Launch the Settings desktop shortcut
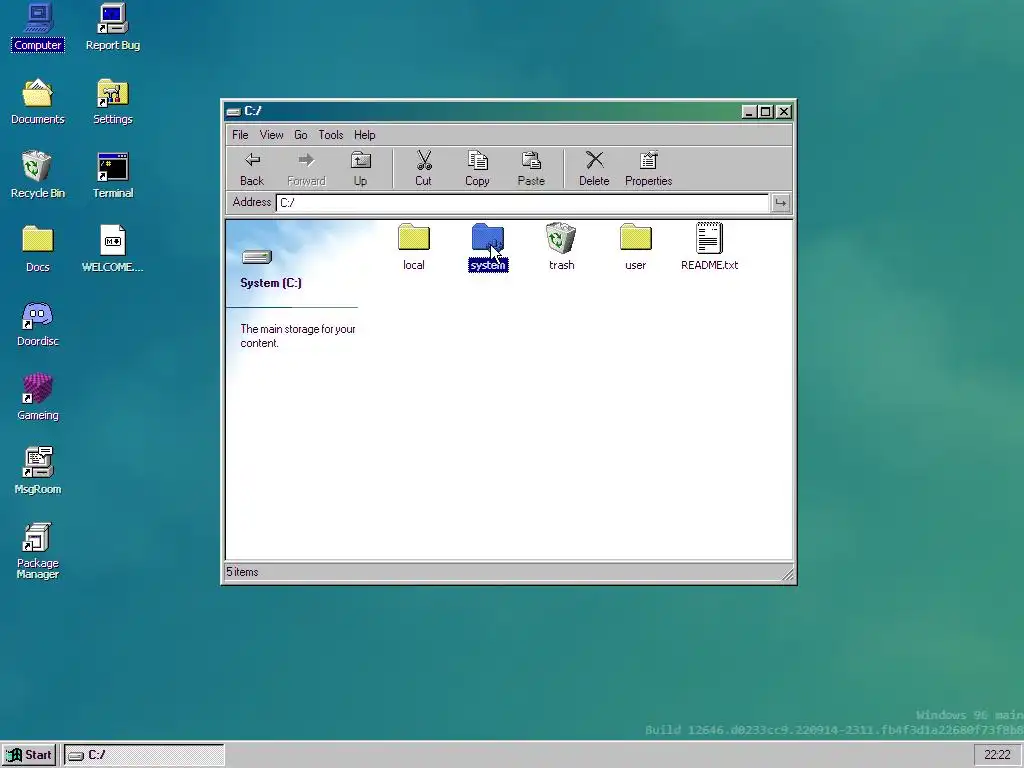This screenshot has height=768, width=1024. coord(113,101)
